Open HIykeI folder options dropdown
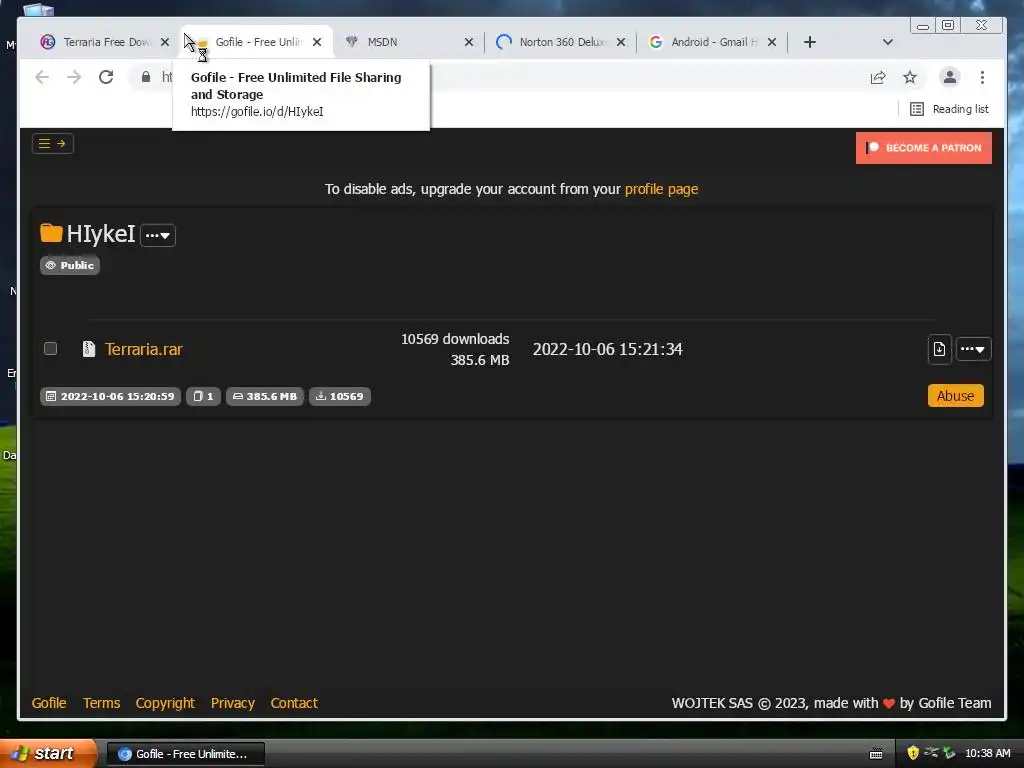Image resolution: width=1024 pixels, height=768 pixels. tap(158, 235)
